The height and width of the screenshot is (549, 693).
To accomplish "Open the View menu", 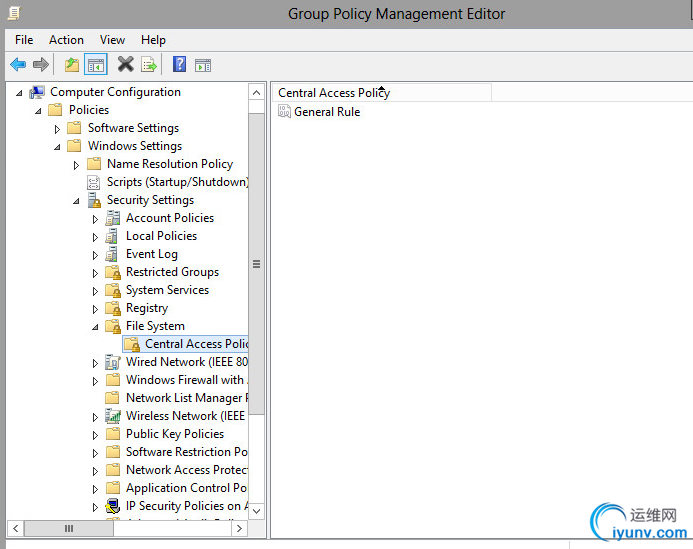I will point(112,40).
